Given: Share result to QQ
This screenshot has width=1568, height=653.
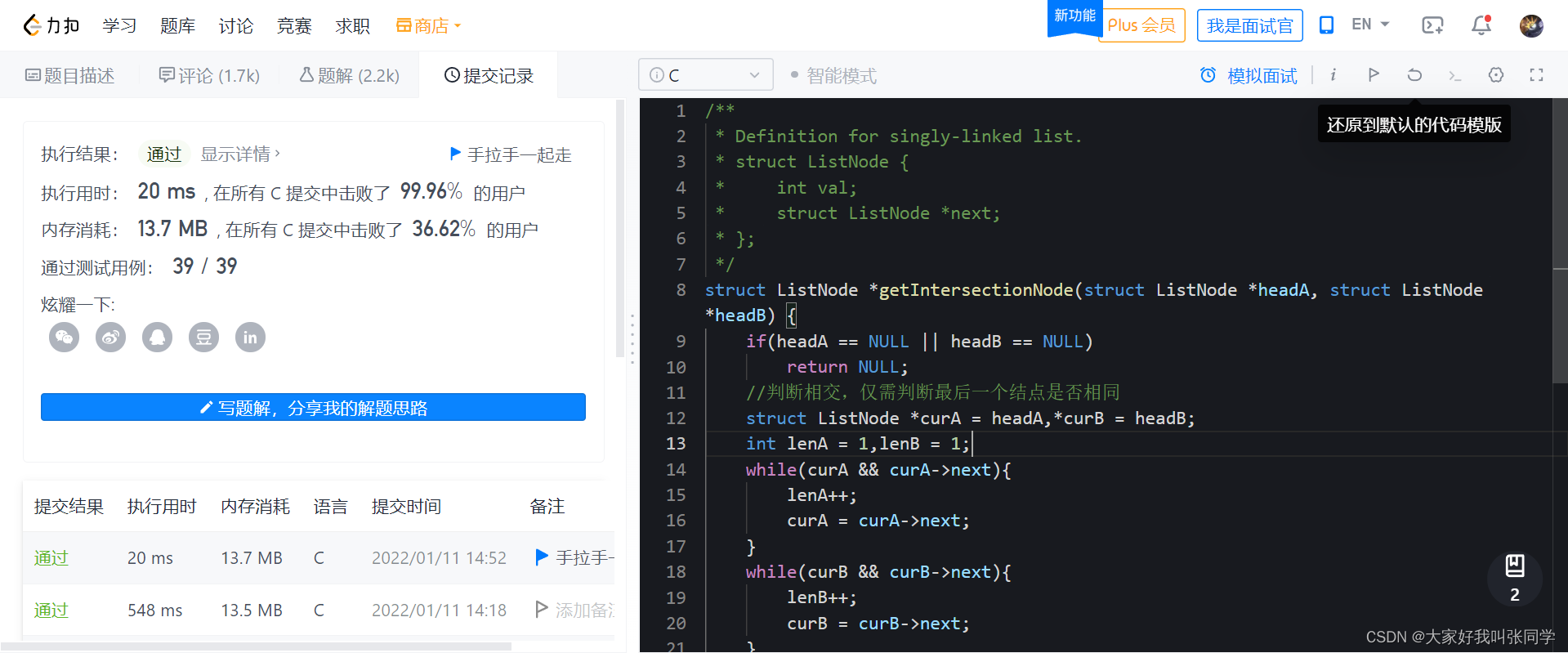Looking at the screenshot, I should tap(158, 337).
